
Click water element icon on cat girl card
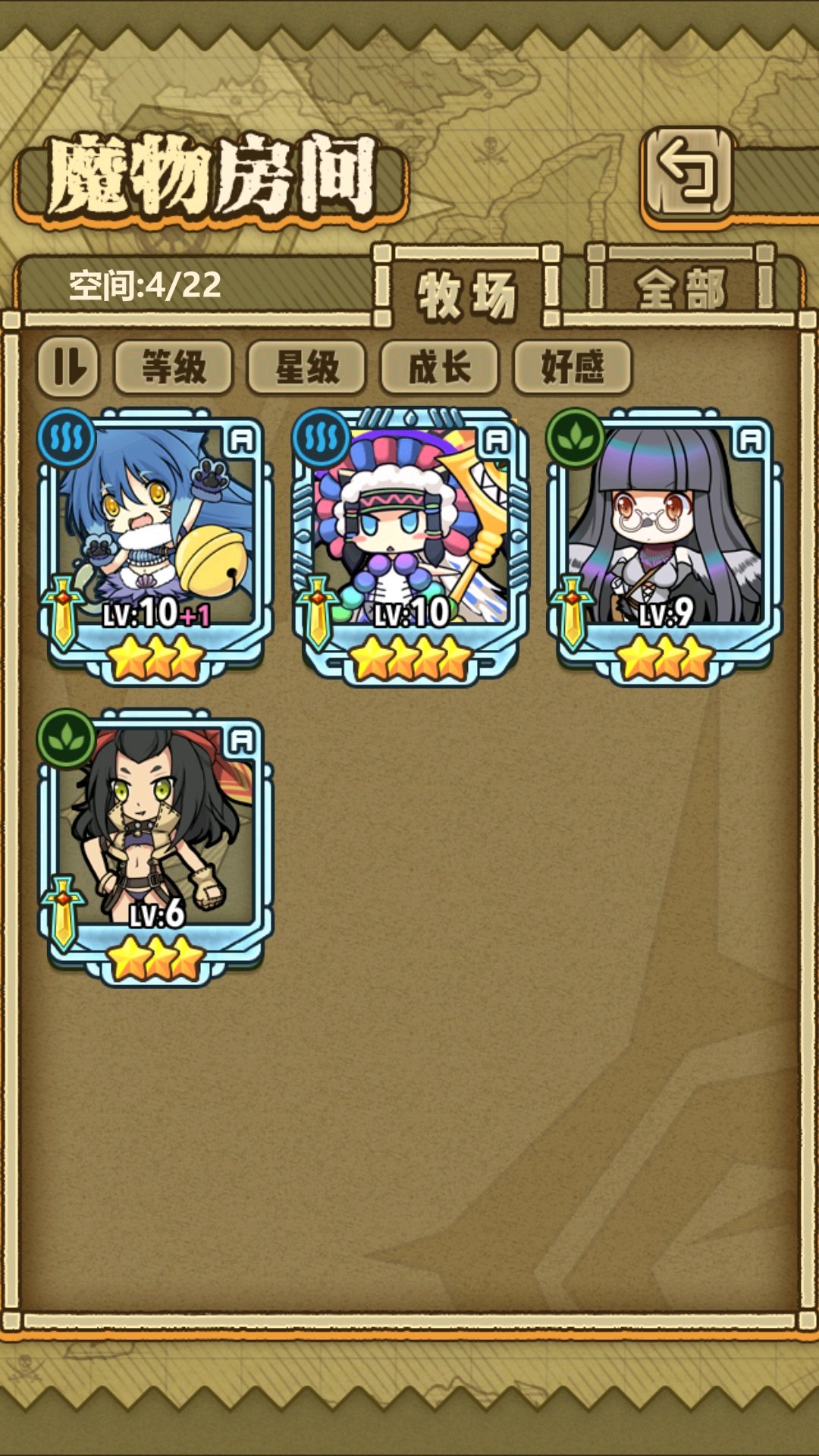tap(67, 438)
